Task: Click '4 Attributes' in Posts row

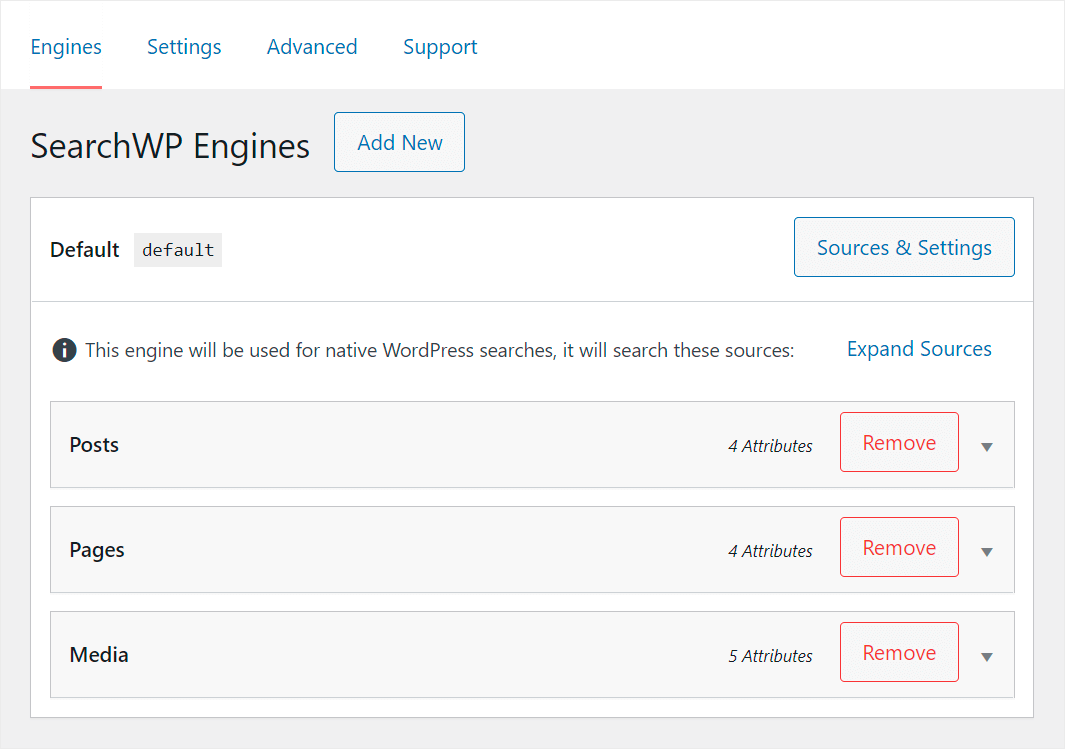Action: pyautogui.click(x=770, y=446)
